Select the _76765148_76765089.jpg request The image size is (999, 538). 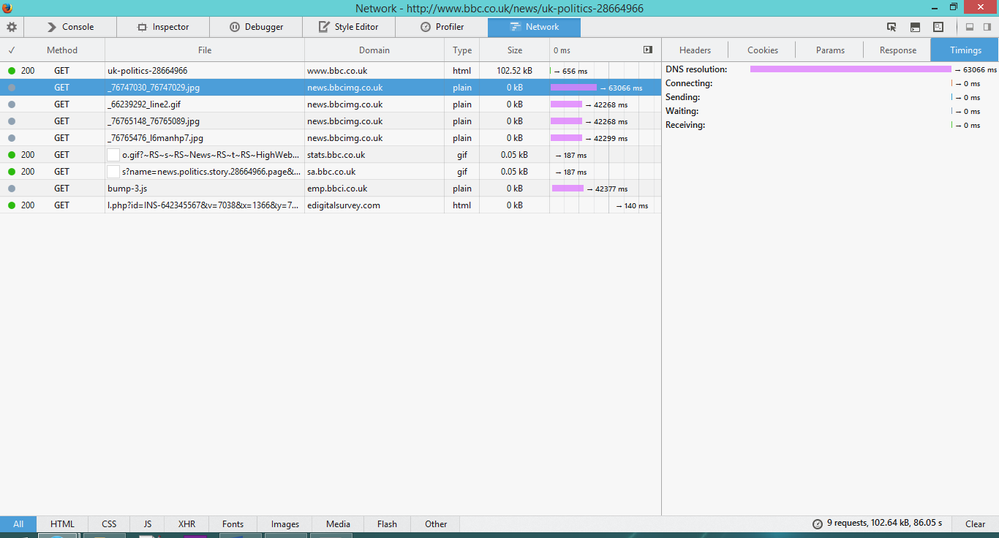click(330, 121)
